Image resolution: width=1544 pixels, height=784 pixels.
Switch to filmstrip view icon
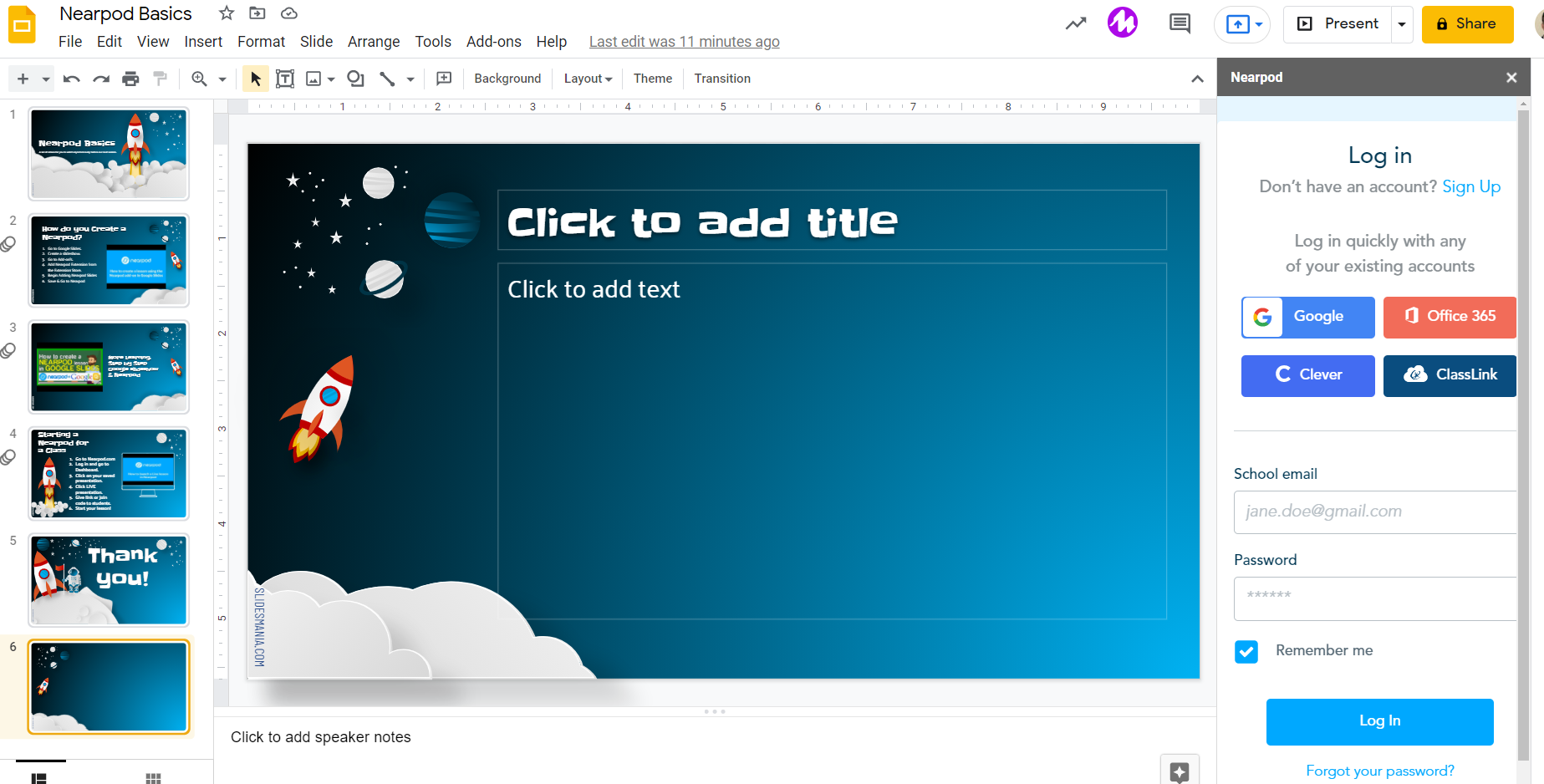coord(39,777)
